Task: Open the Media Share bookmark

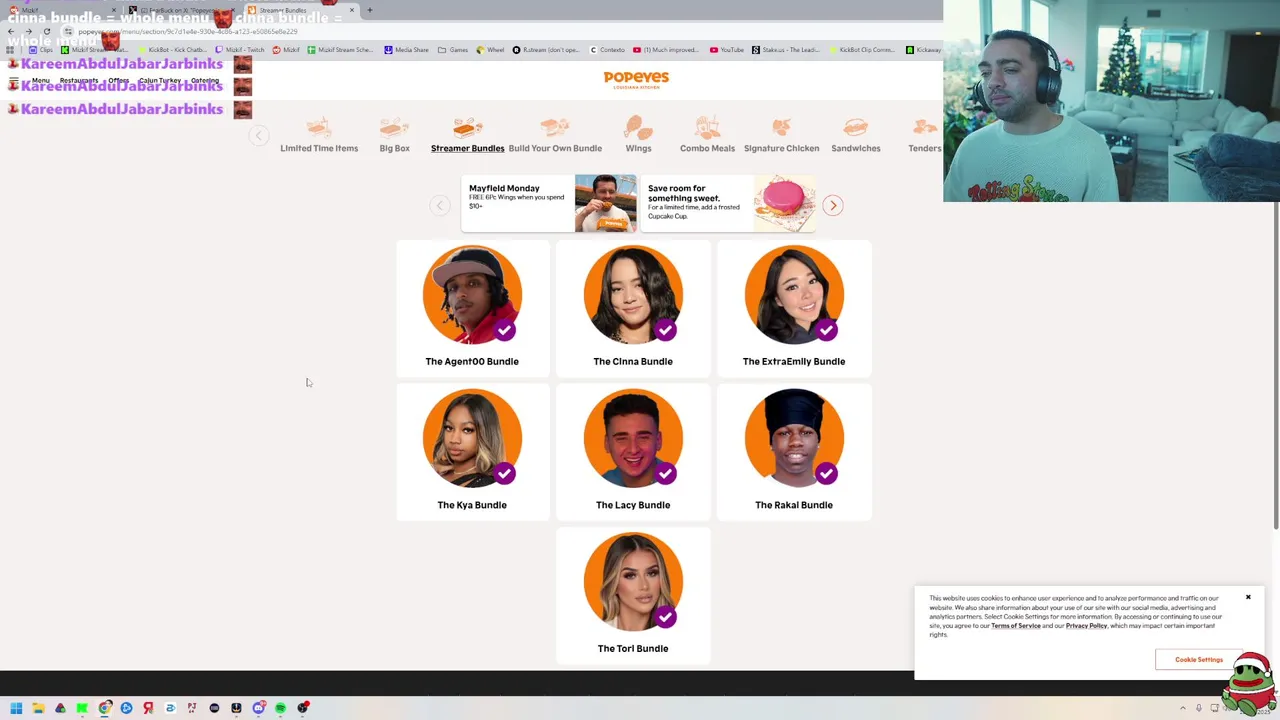Action: (x=406, y=50)
